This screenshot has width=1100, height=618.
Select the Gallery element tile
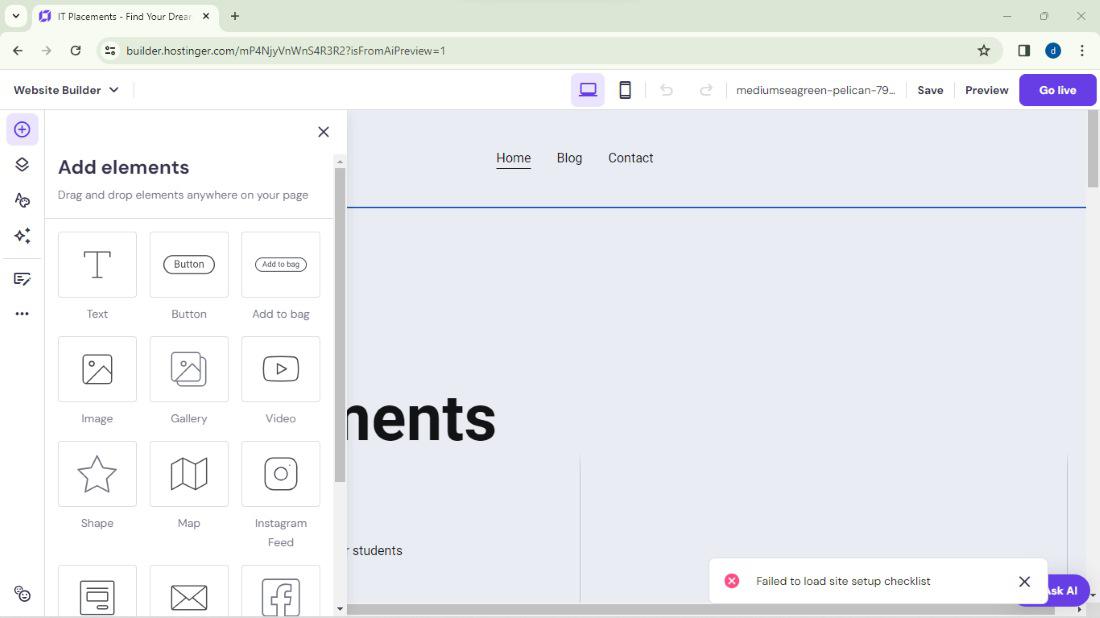[x=189, y=369]
